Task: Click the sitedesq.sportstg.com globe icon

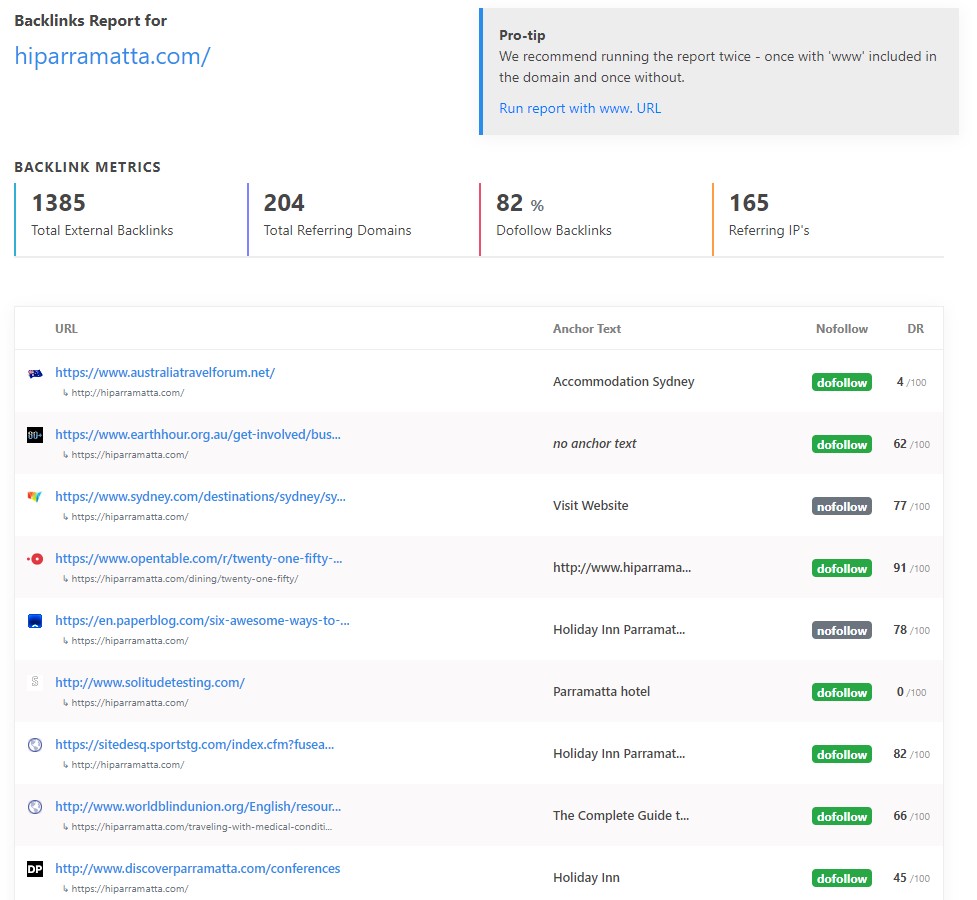Action: [35, 745]
